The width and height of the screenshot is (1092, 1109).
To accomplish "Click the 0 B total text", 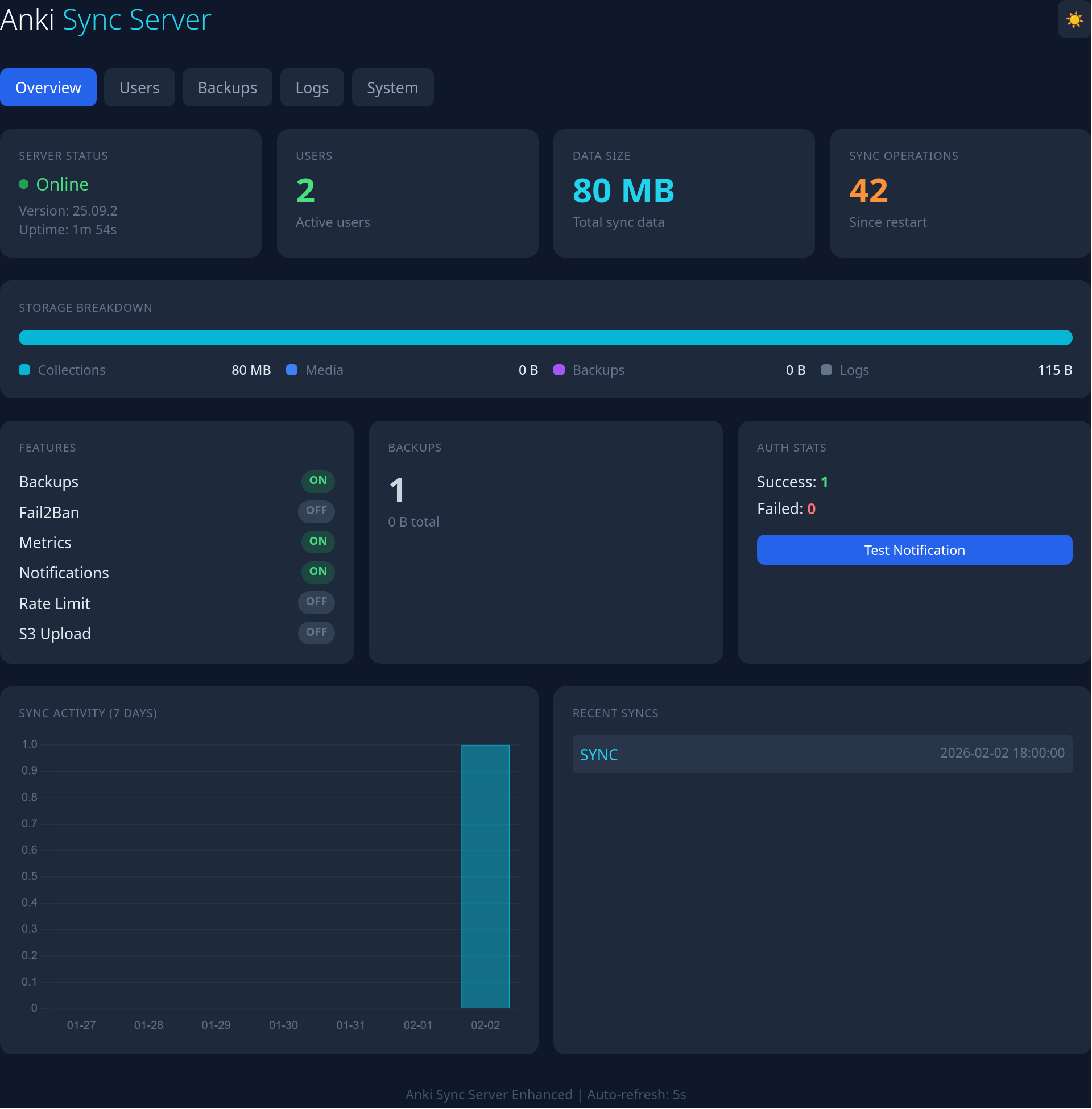I will click(x=413, y=522).
